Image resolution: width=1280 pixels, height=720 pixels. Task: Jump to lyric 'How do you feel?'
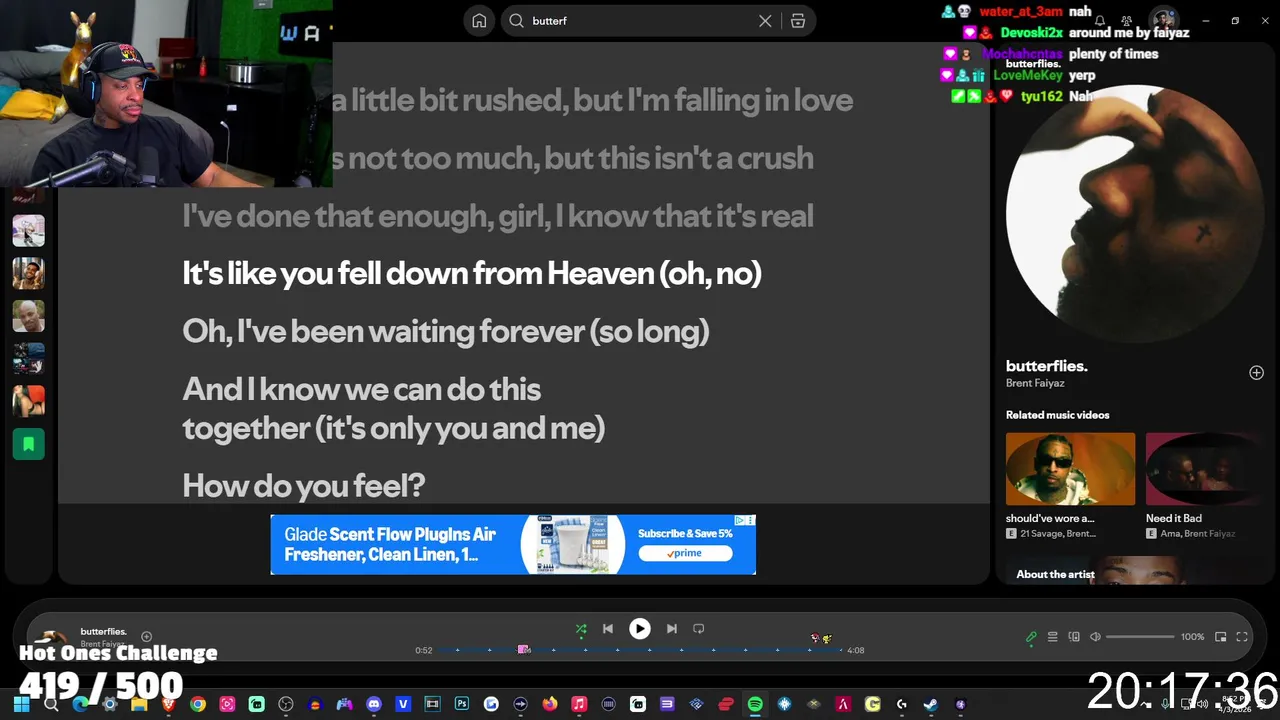304,486
